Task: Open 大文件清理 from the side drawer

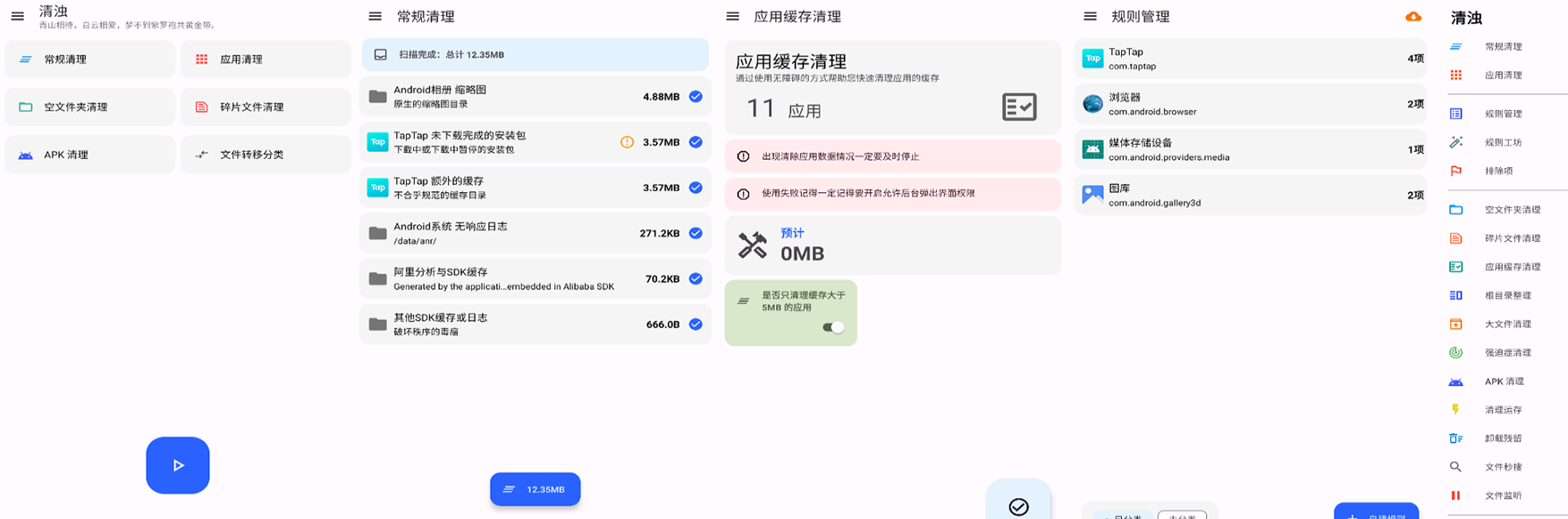Action: click(x=1507, y=324)
